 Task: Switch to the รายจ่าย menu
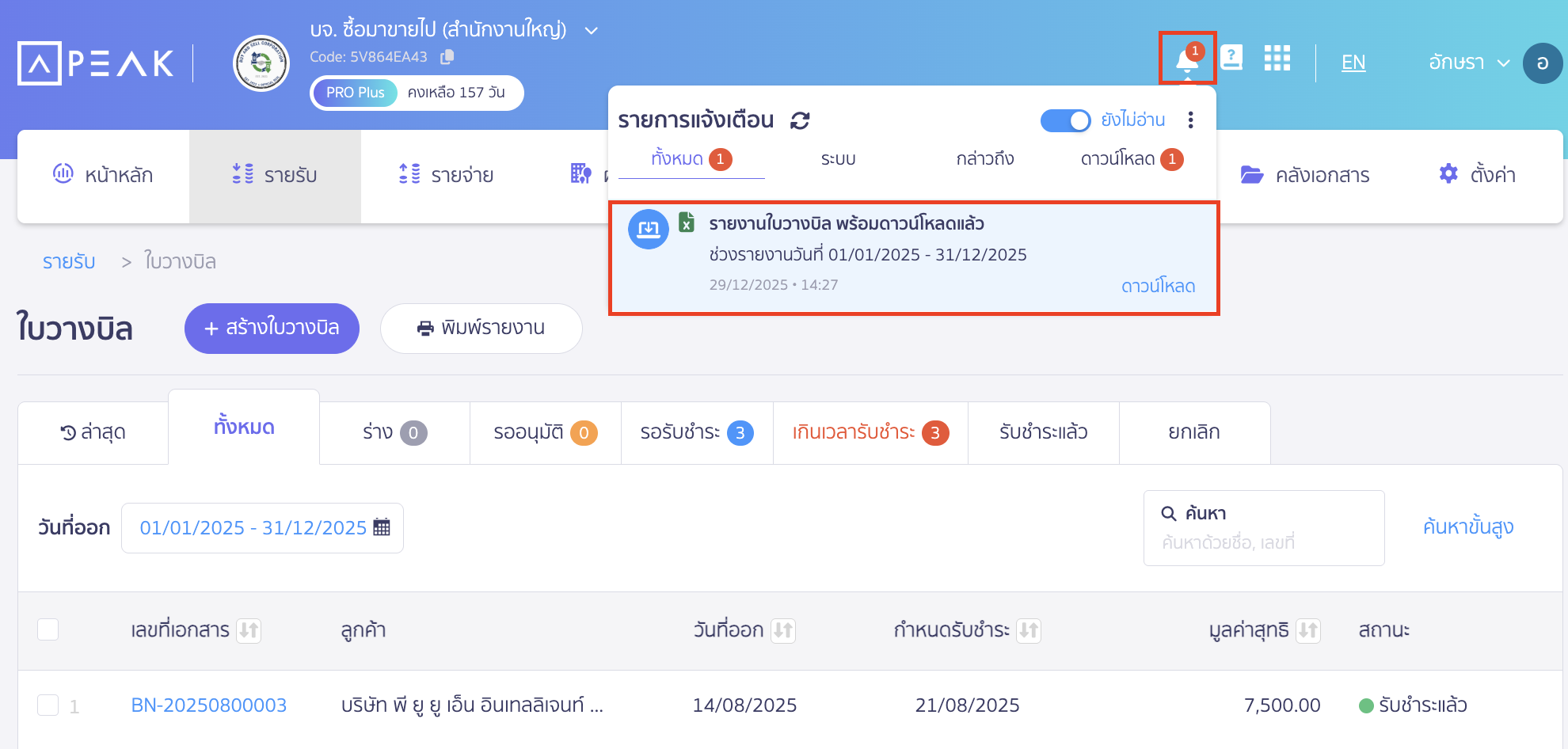pos(445,176)
